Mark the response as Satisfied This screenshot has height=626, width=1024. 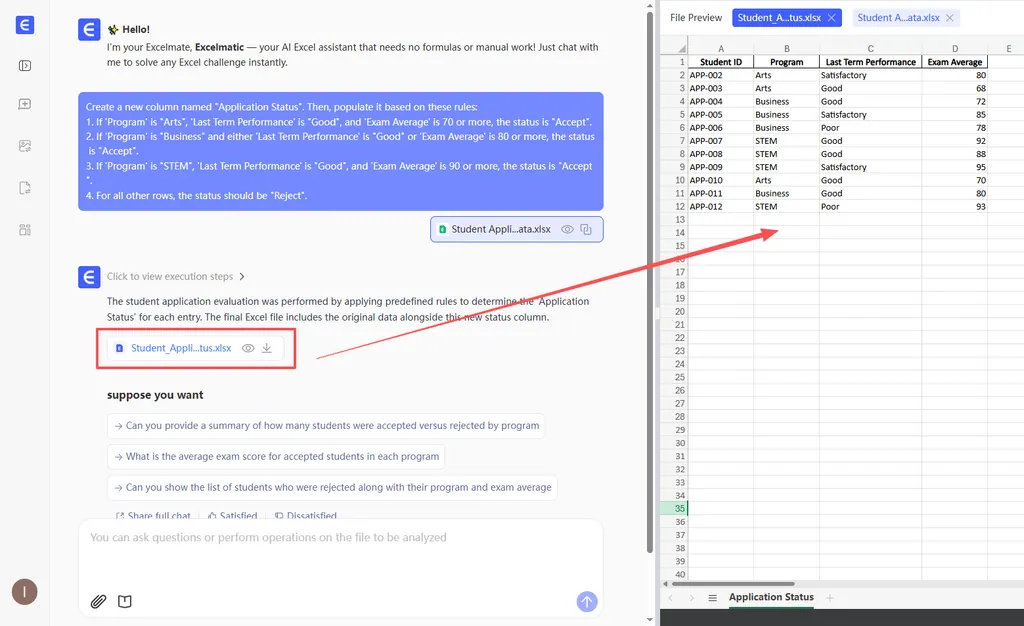click(232, 516)
